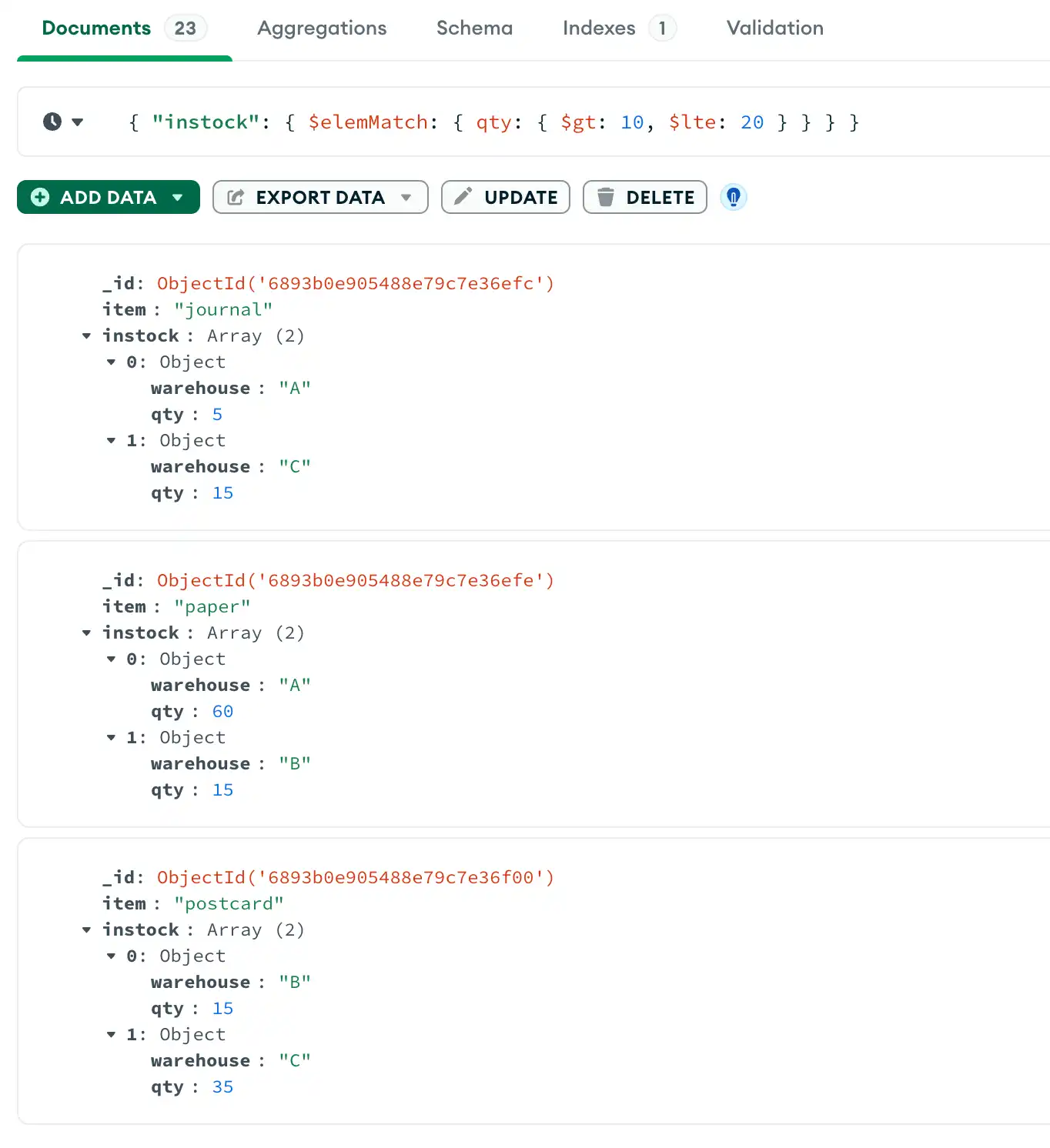Viewport: 1050px width, 1148px height.
Task: Collapse object 0 inside paper's instock array
Action: click(111, 659)
